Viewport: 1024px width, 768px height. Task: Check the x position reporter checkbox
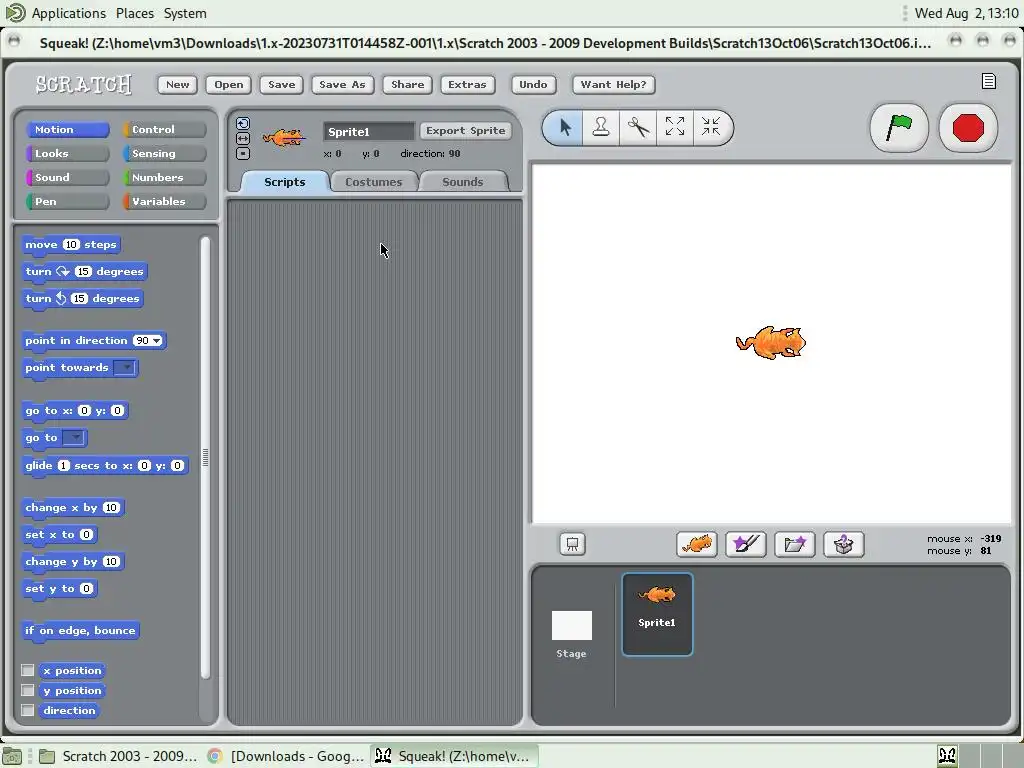click(x=27, y=670)
